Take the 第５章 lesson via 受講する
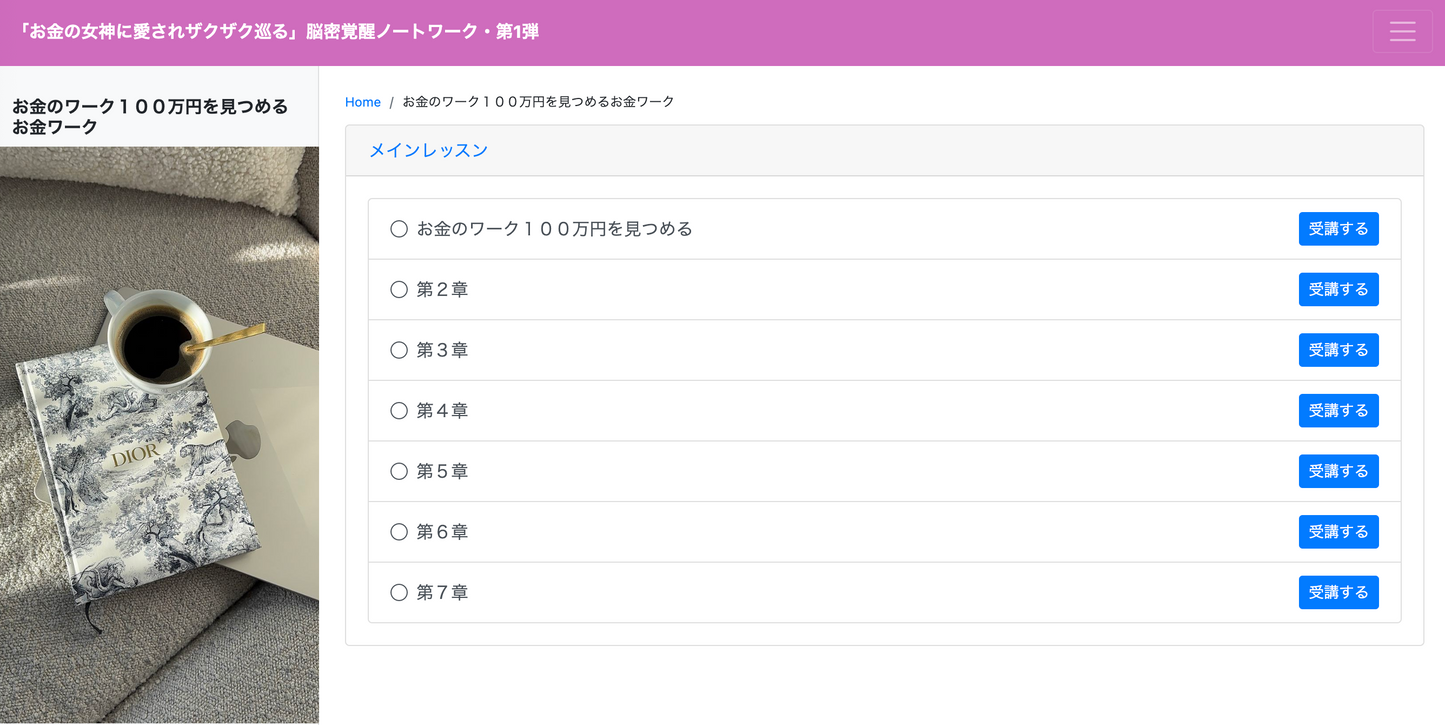1445x725 pixels. coord(1338,471)
